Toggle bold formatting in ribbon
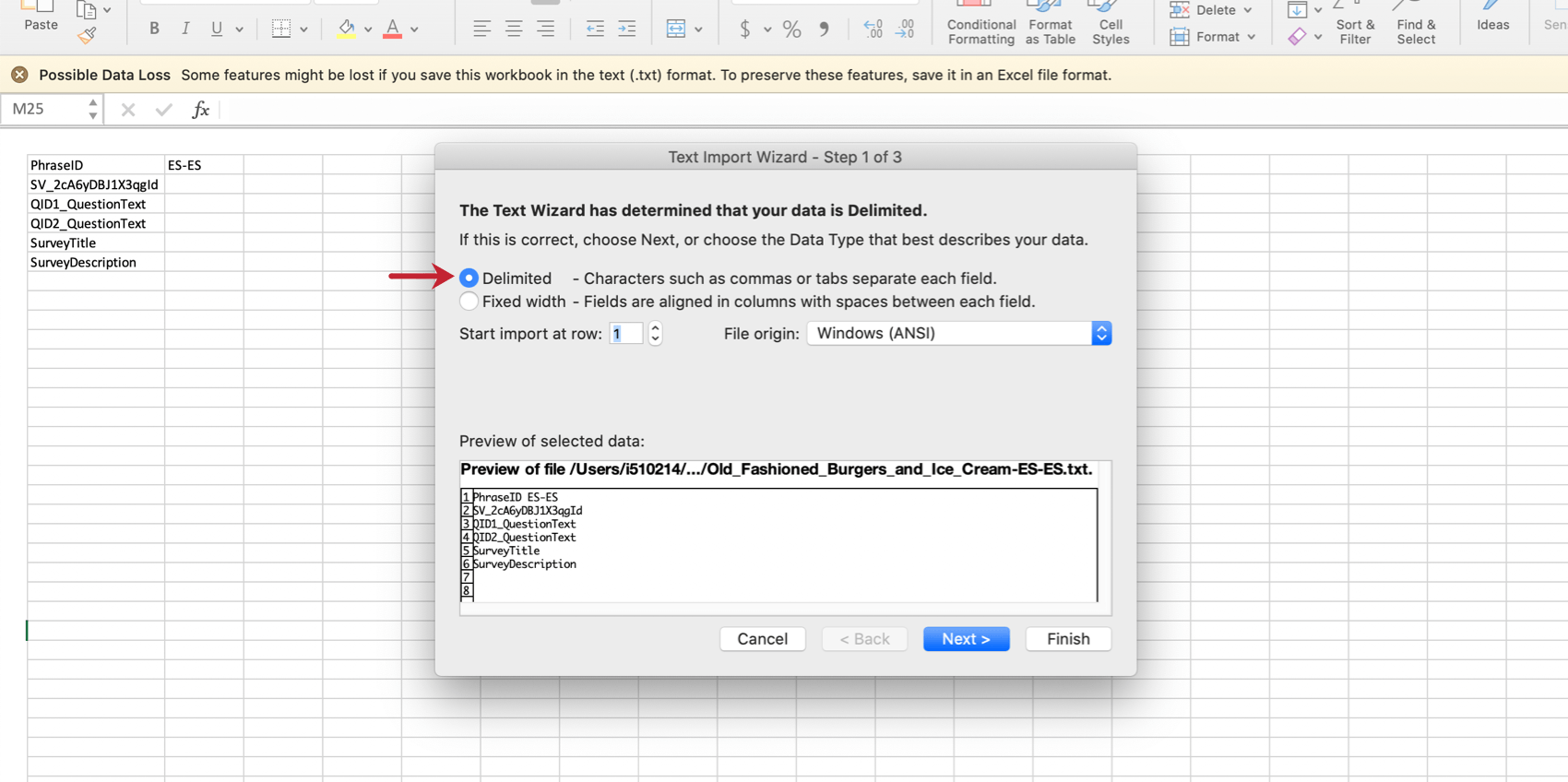 click(154, 29)
